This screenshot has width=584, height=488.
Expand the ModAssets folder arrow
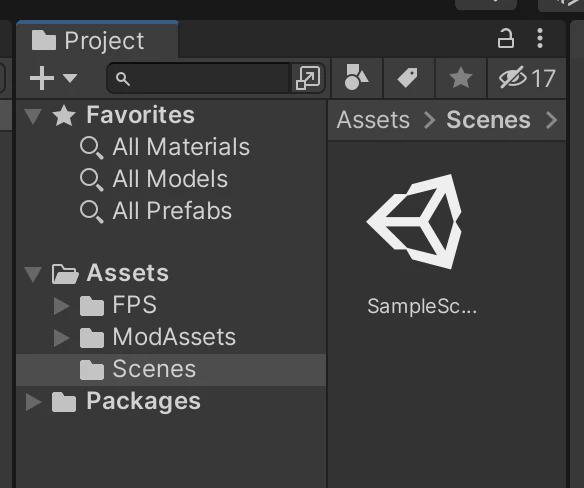(x=61, y=338)
